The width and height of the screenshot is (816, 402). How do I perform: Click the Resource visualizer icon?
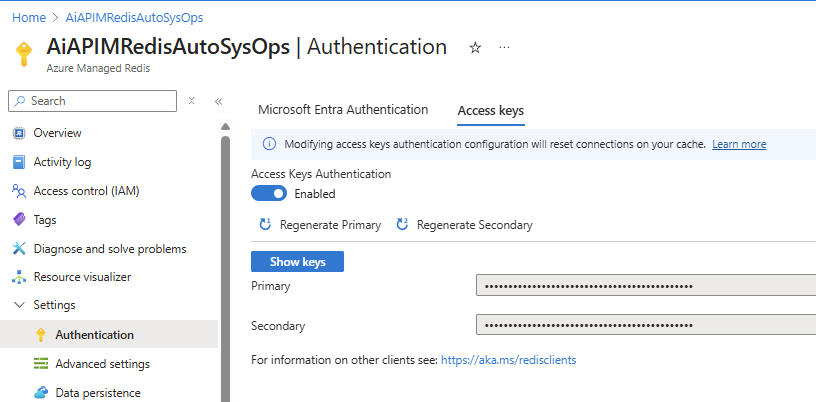pos(19,277)
